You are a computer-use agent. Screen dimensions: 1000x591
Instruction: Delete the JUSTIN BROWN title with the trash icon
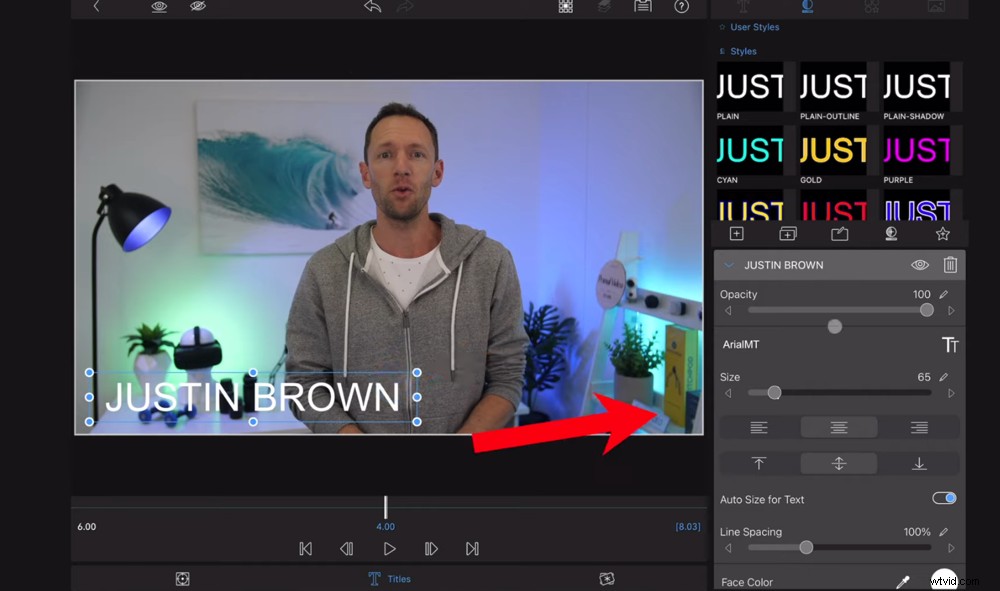(x=950, y=265)
